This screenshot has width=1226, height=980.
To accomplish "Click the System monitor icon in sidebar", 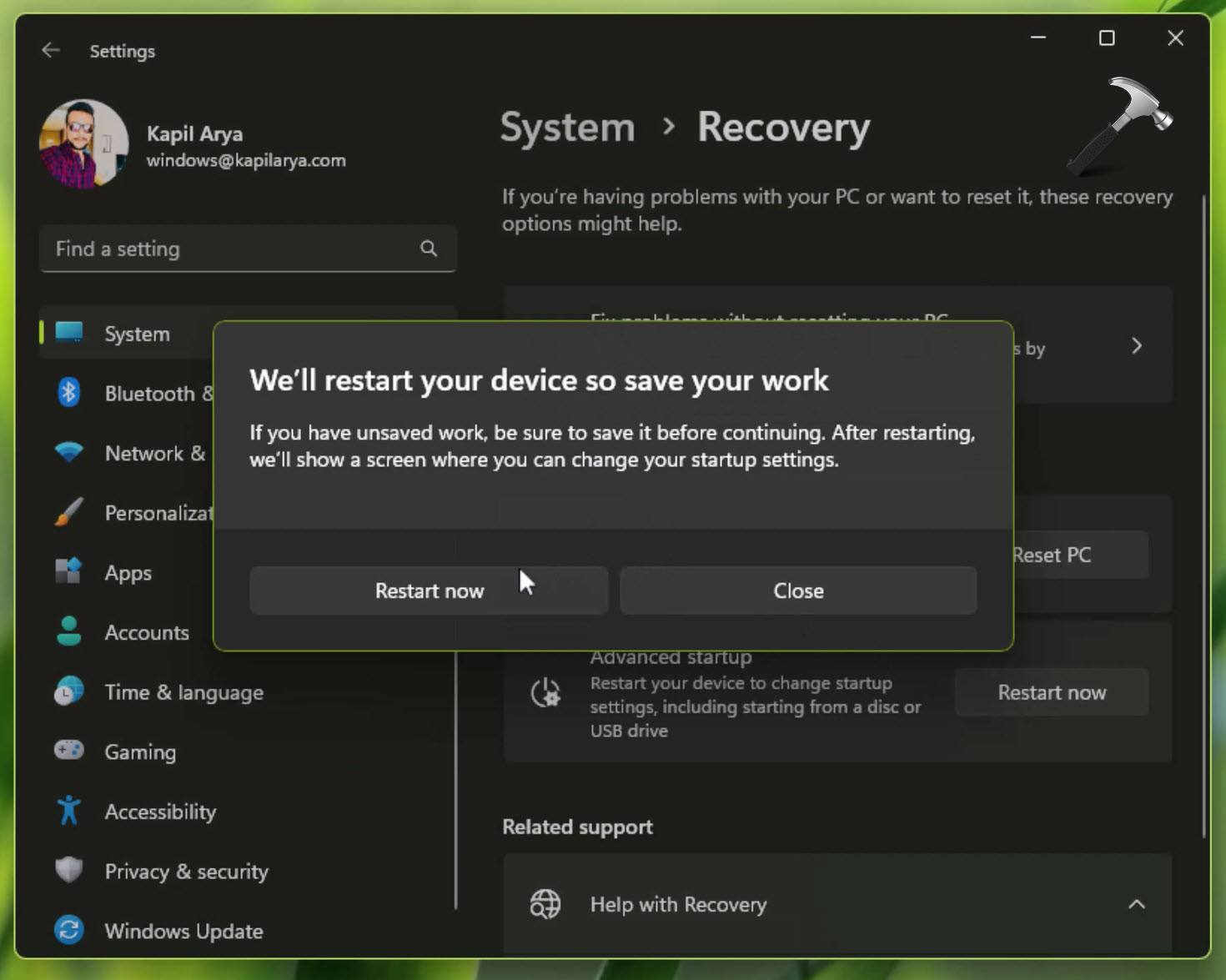I will click(69, 333).
